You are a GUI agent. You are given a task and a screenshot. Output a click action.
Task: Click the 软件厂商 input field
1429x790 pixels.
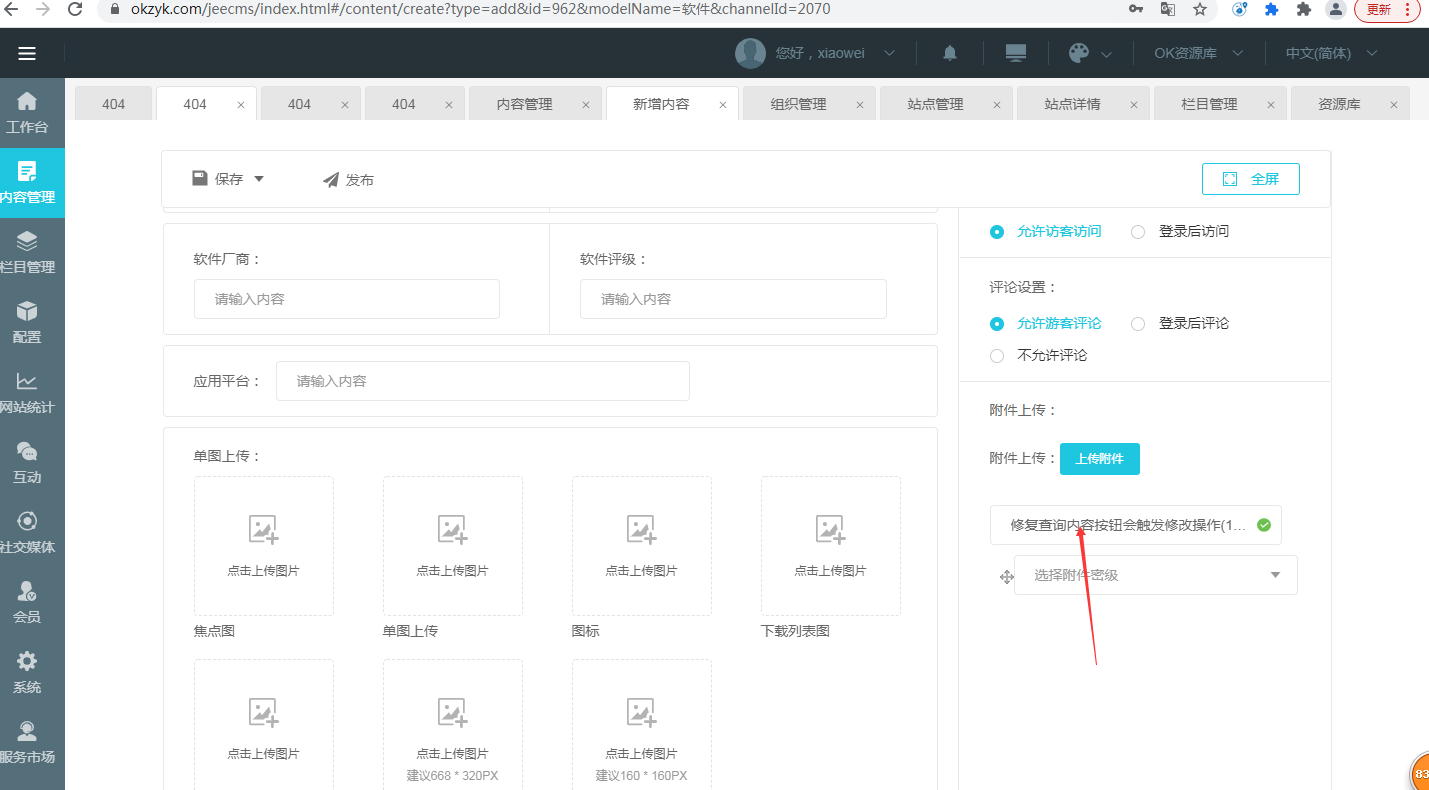pyautogui.click(x=346, y=299)
